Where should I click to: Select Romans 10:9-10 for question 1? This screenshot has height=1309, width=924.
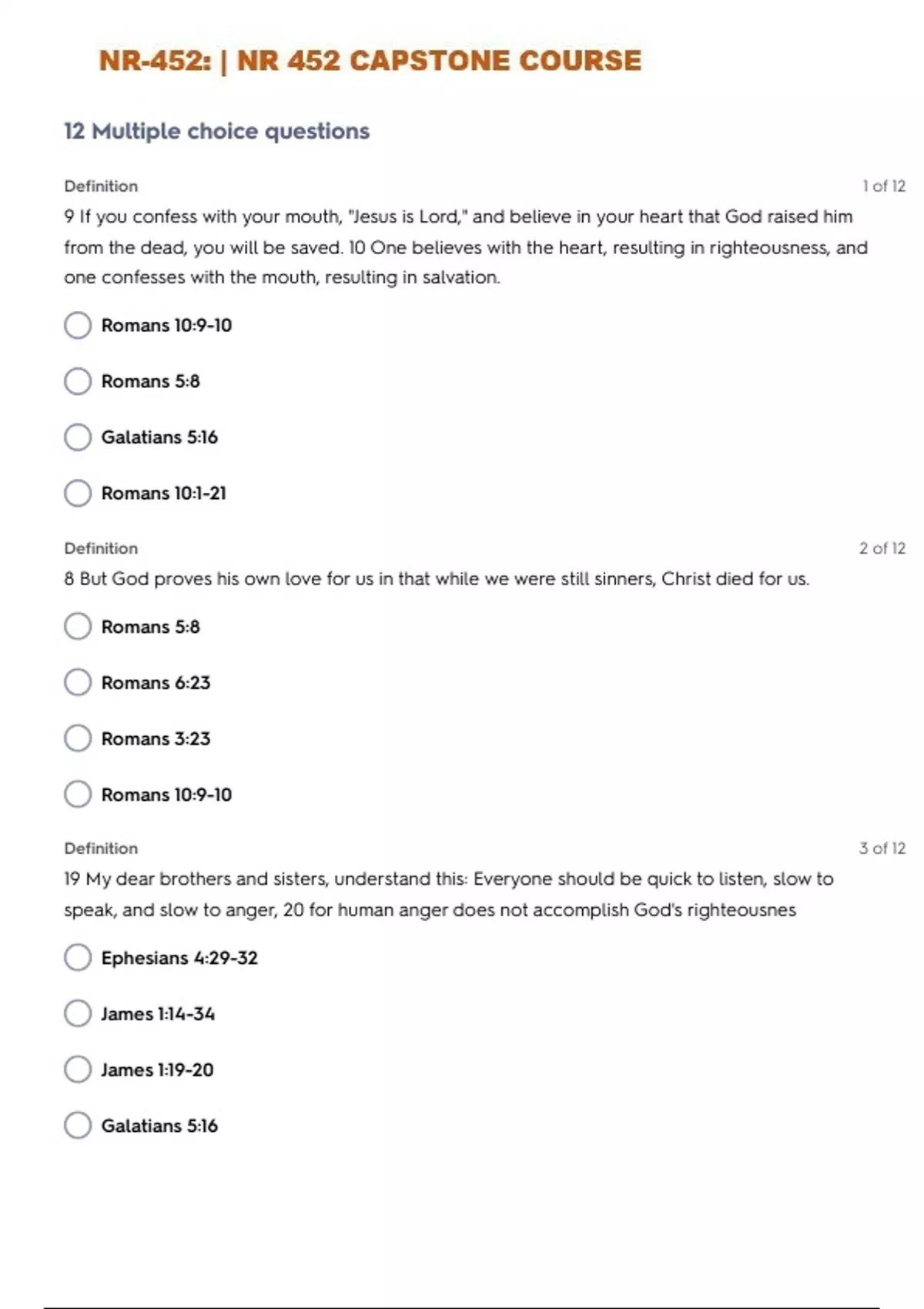click(x=78, y=325)
